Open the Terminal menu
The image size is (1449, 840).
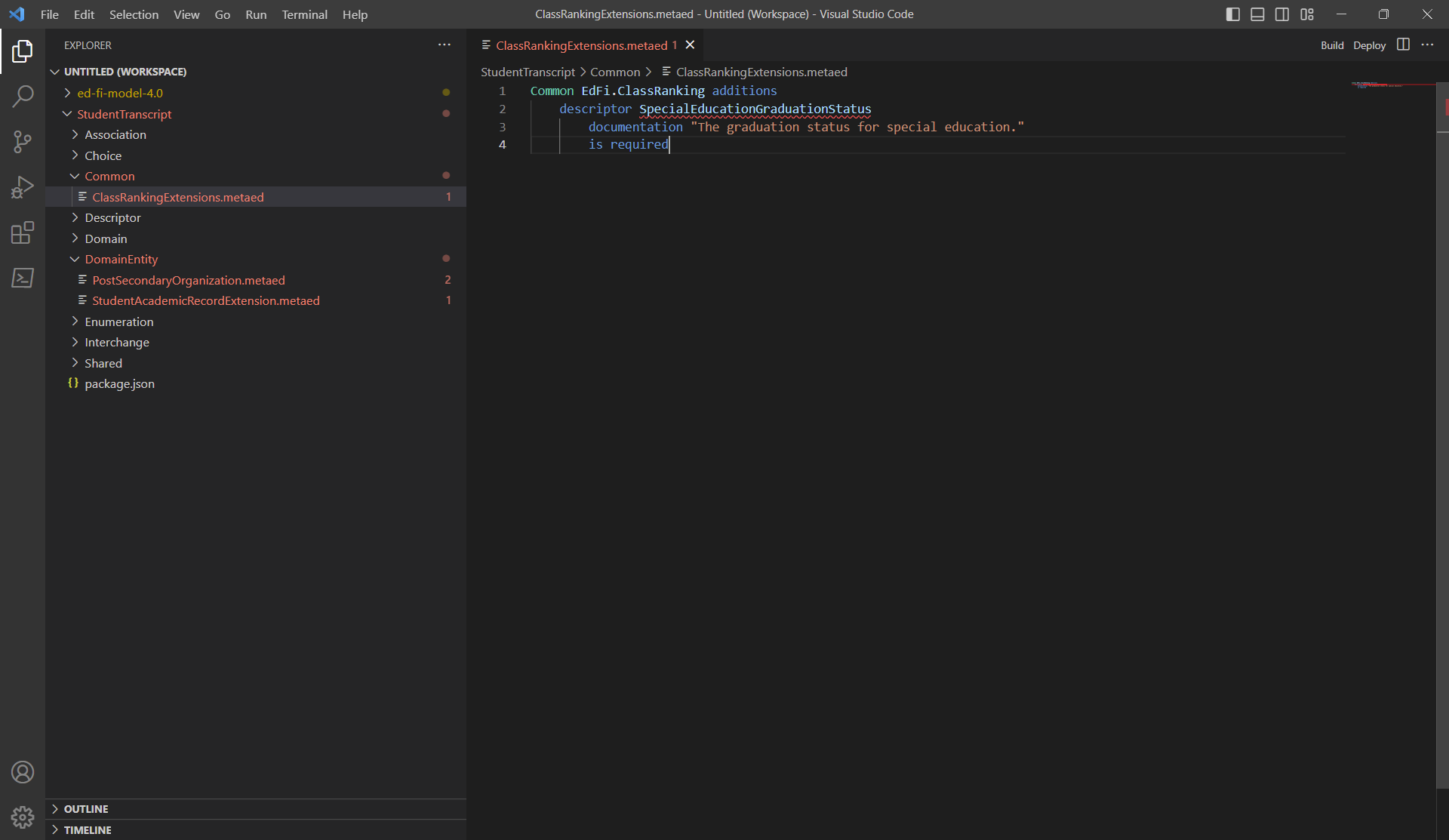point(304,14)
